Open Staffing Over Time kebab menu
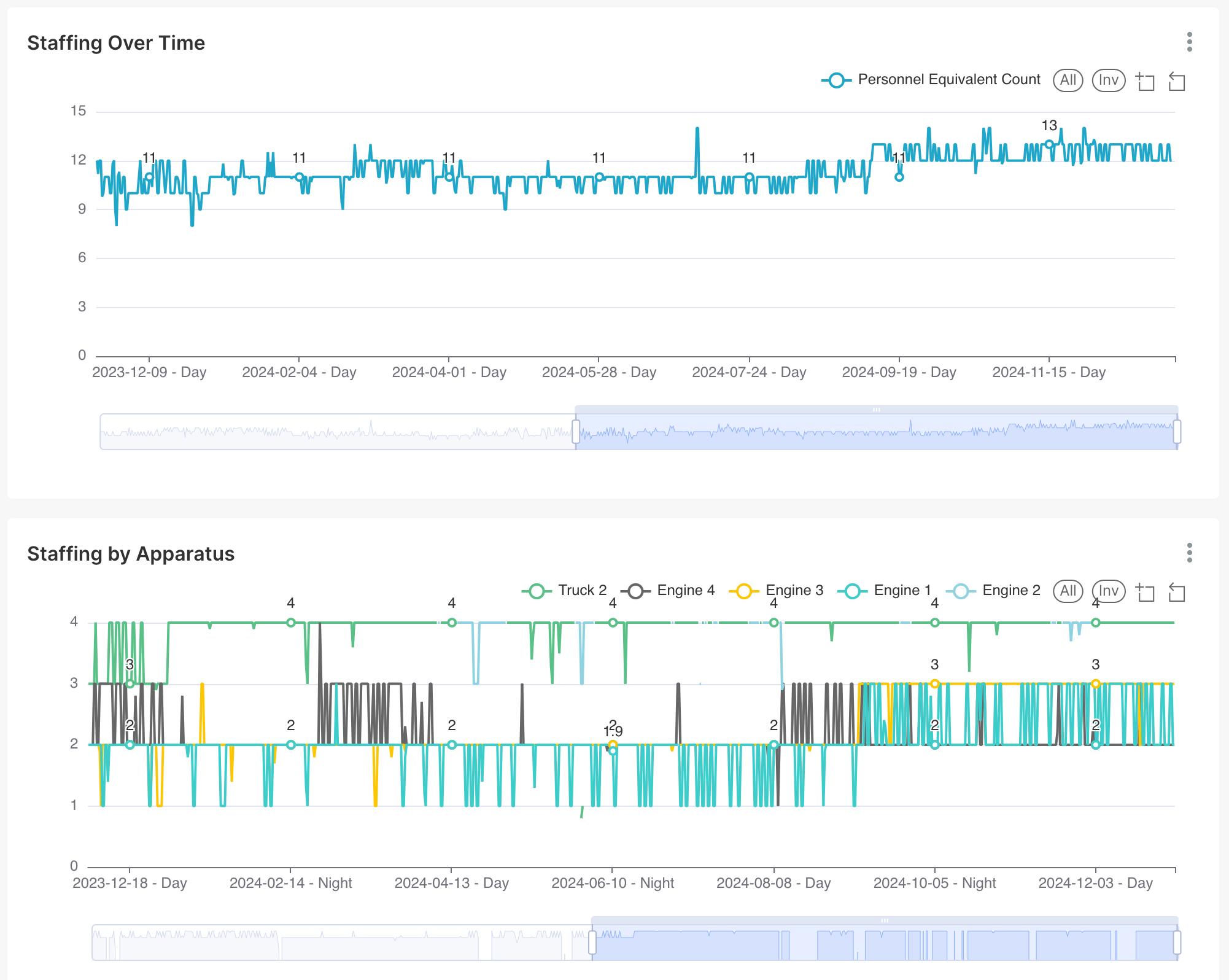The width and height of the screenshot is (1229, 980). [1189, 42]
